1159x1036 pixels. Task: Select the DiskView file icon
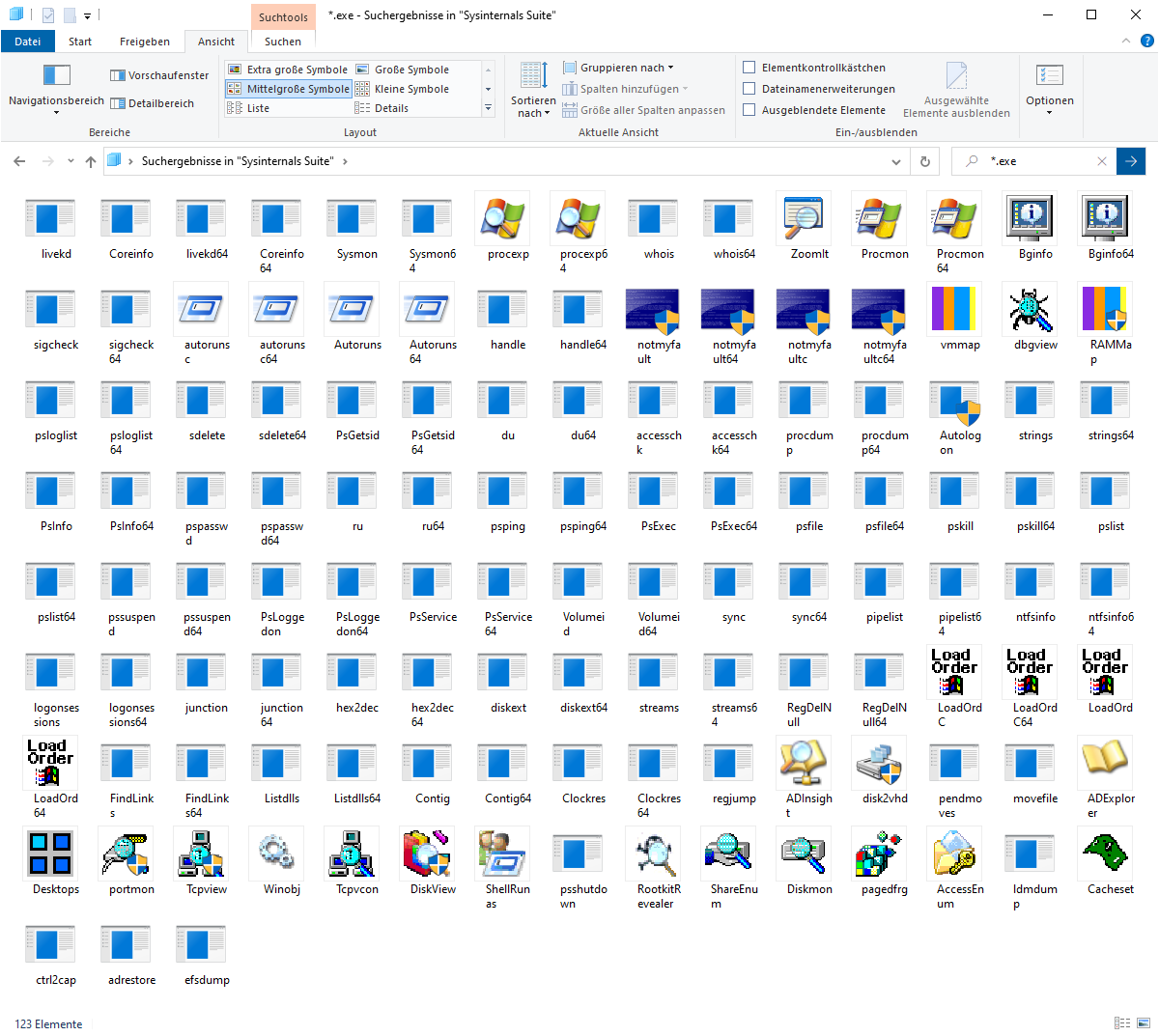point(427,854)
